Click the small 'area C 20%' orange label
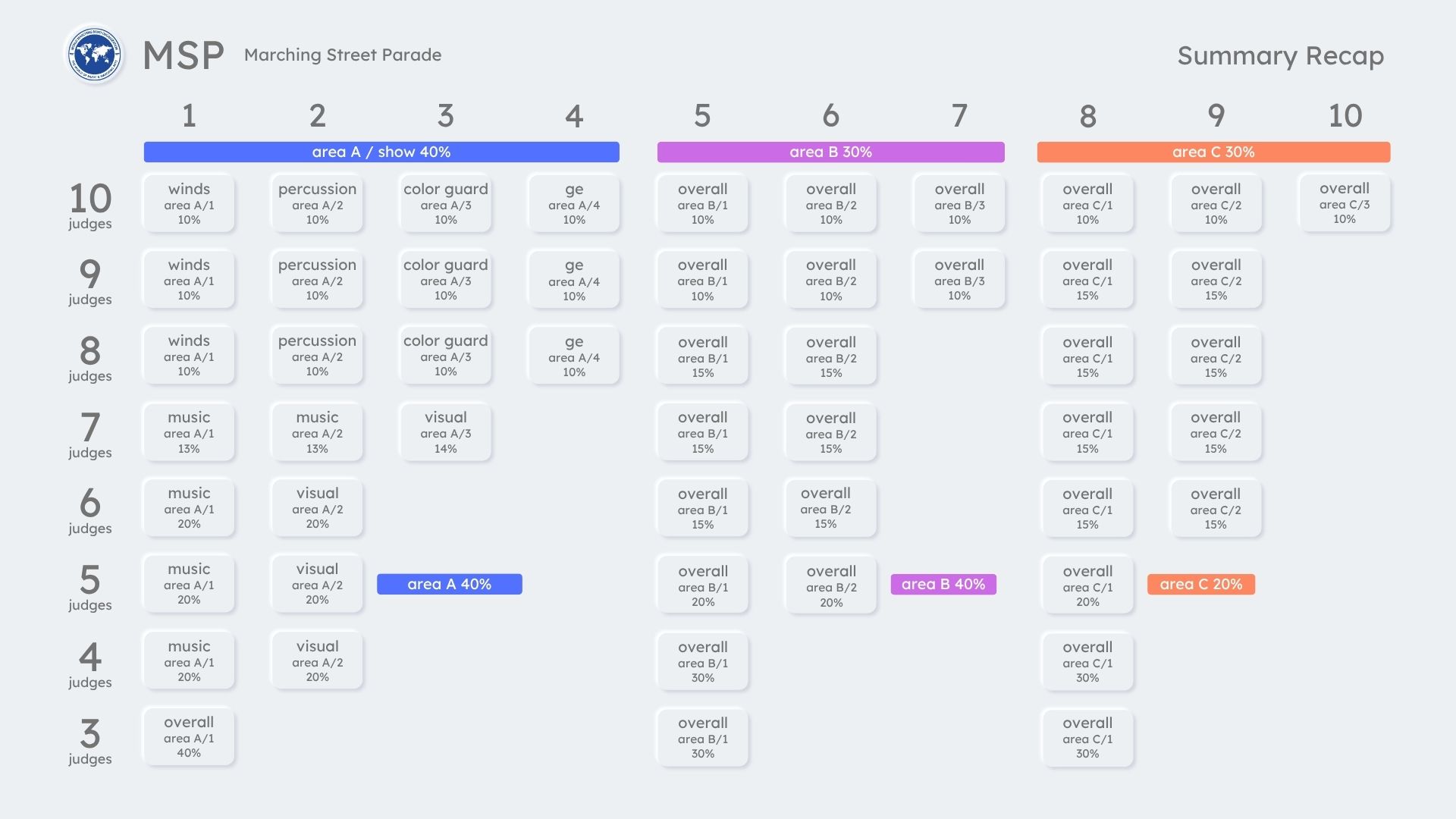 tap(1200, 584)
